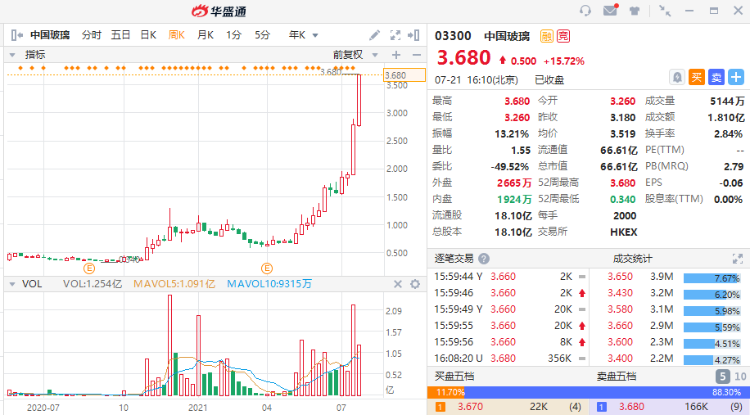Image resolution: width=750 pixels, height=415 pixels.
Task: Open VOL indicator settings gear
Action: (415, 284)
